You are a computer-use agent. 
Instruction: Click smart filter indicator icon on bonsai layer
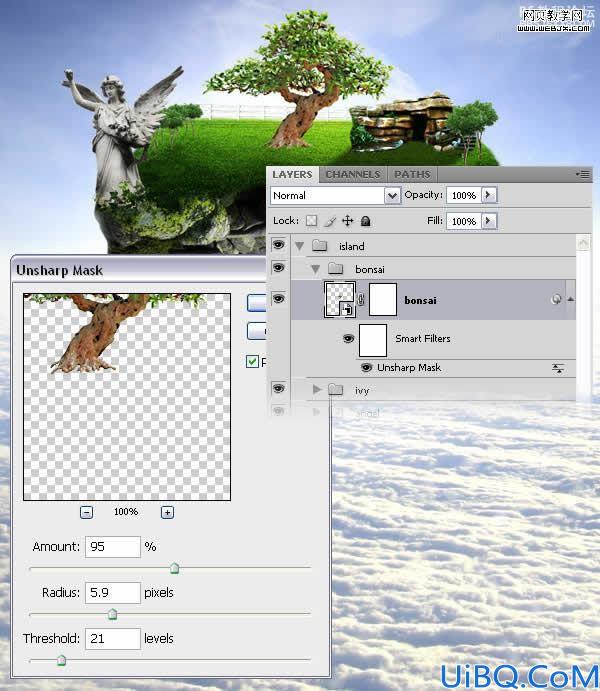556,300
